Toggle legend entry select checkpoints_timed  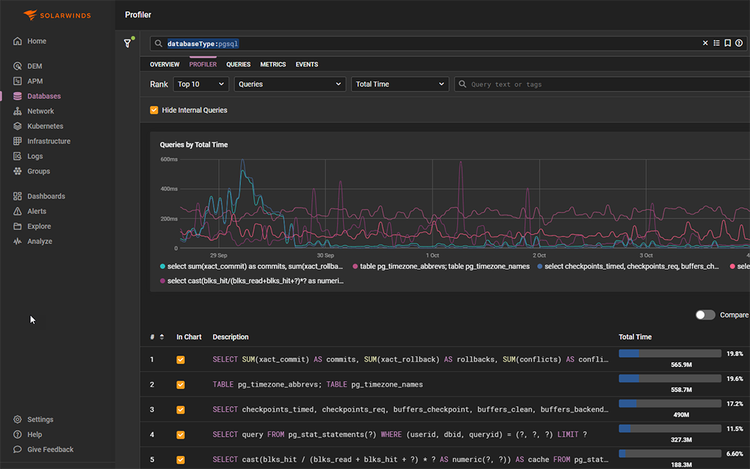628,266
